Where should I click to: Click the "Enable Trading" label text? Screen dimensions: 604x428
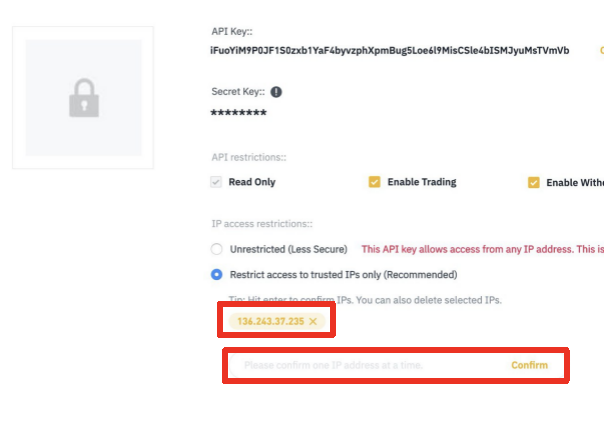tap(421, 182)
